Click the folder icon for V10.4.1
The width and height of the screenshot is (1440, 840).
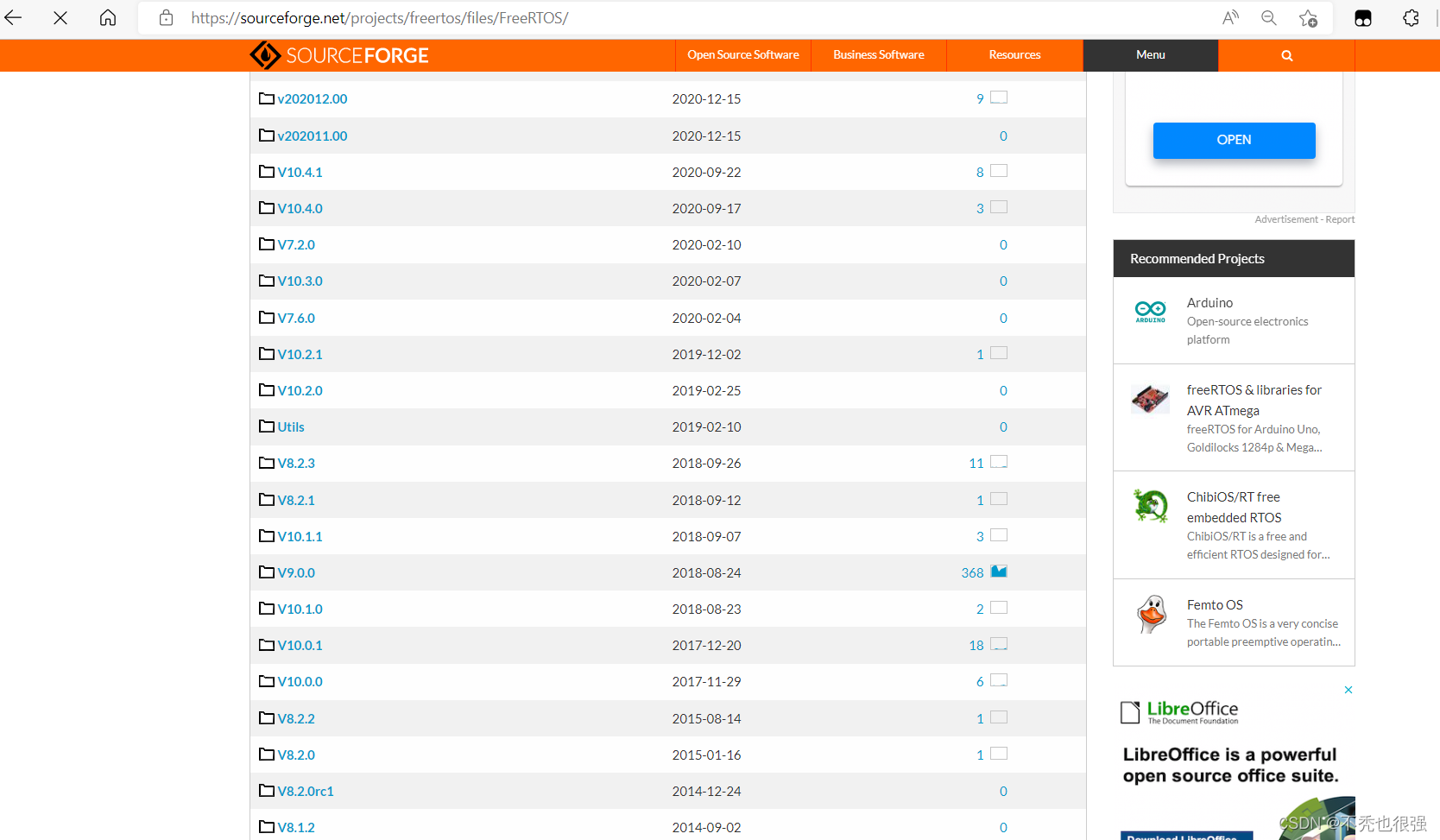point(267,172)
